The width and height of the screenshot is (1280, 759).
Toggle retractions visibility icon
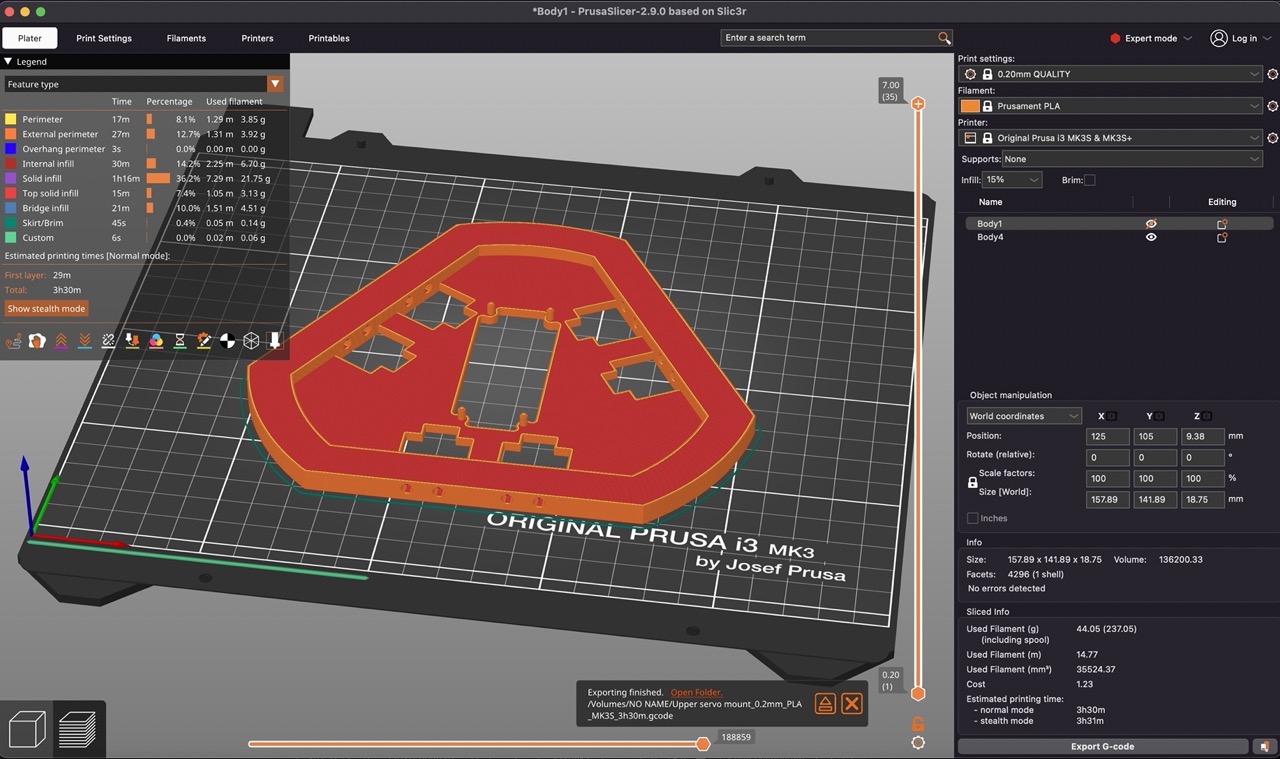point(61,341)
